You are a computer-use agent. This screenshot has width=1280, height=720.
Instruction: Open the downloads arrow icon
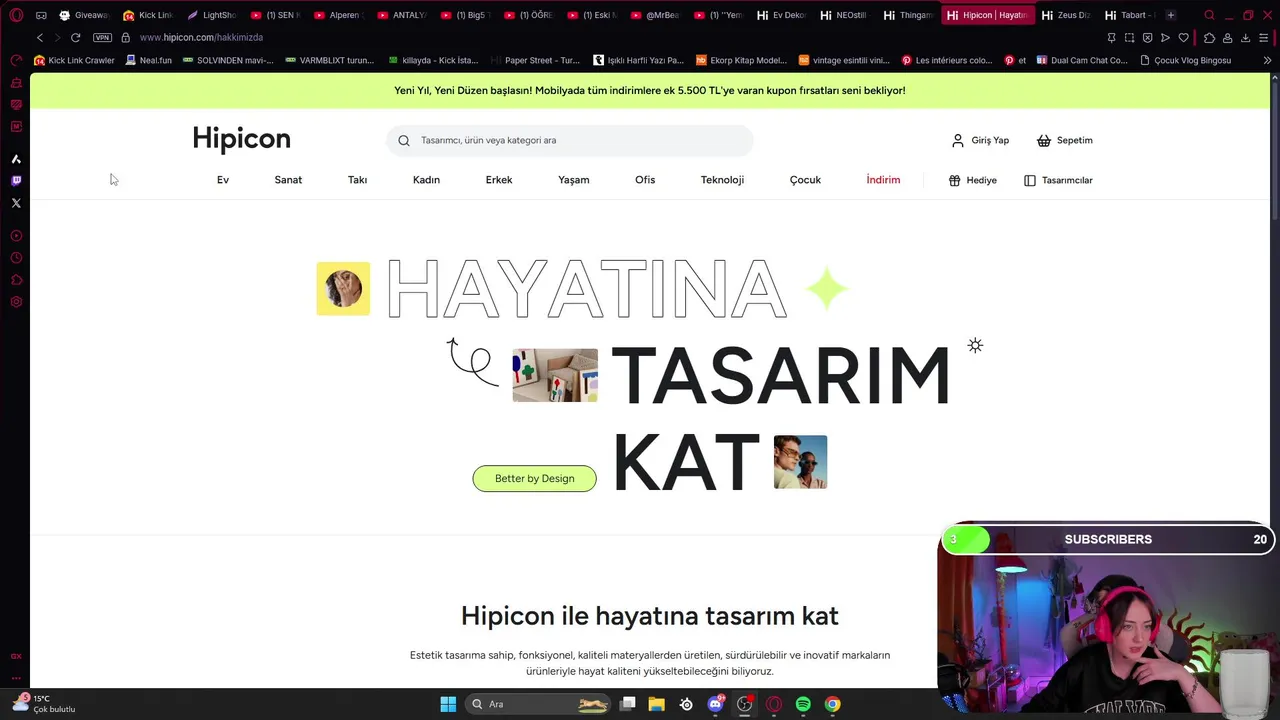pyautogui.click(x=1245, y=38)
